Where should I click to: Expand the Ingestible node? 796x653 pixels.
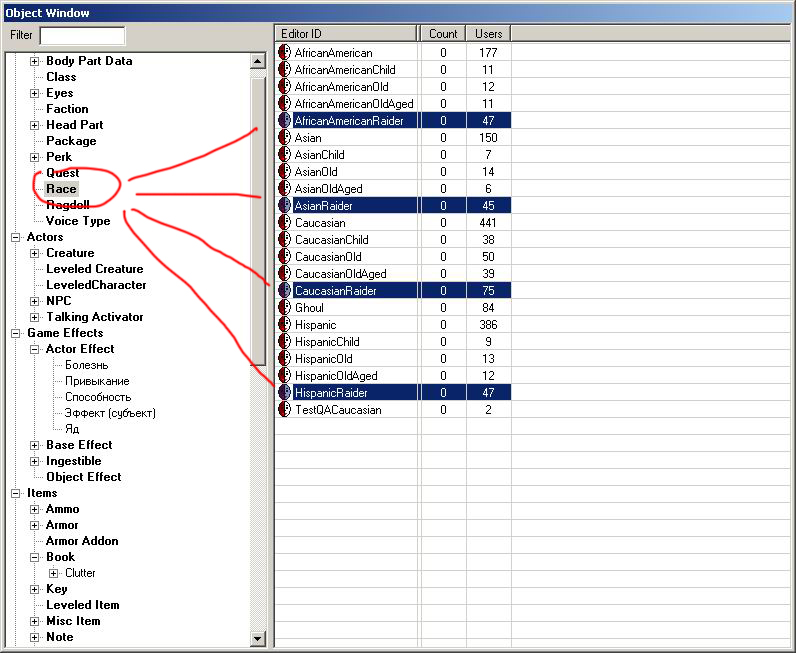35,462
